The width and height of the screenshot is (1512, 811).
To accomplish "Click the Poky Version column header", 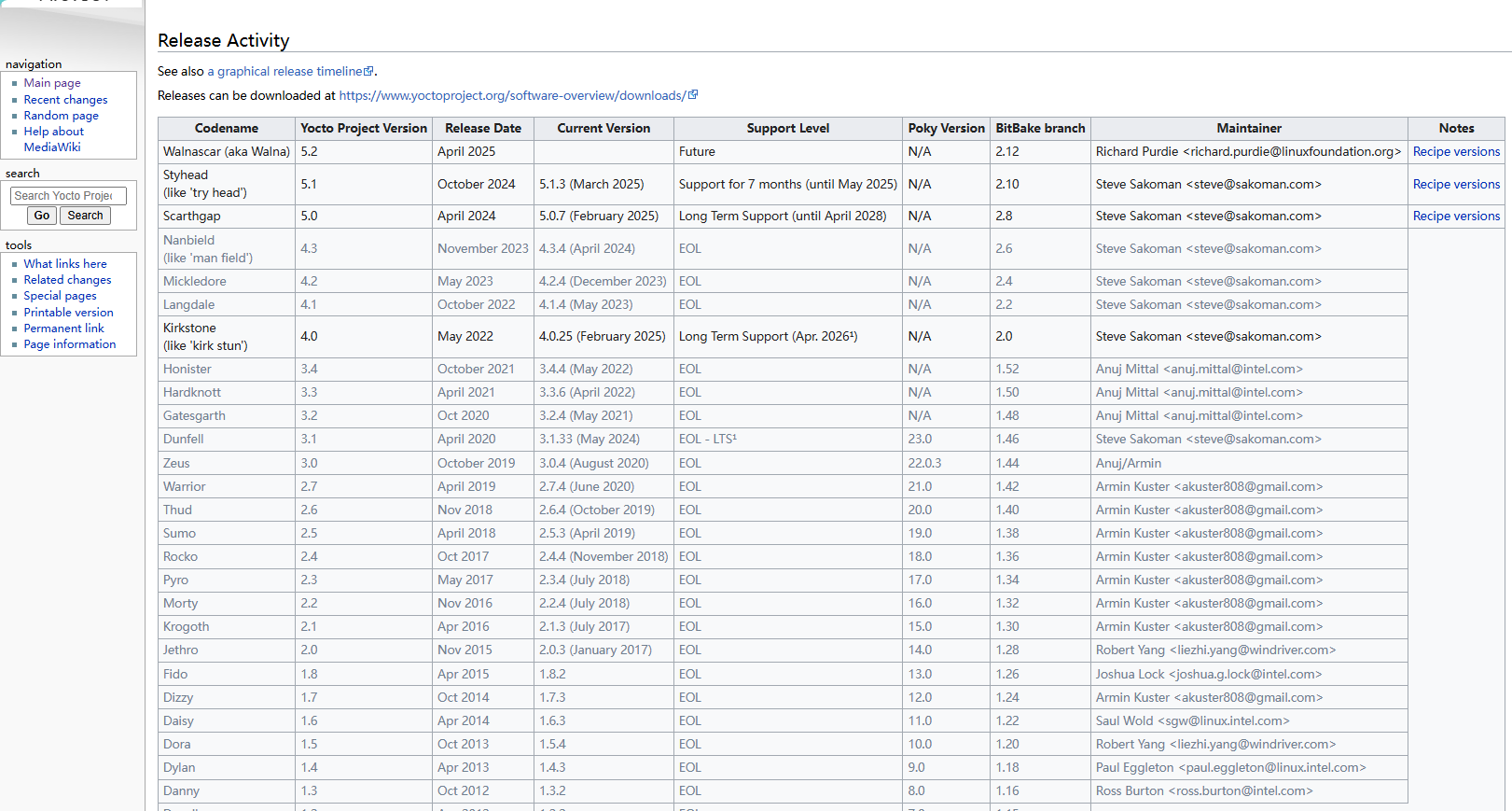I will pos(947,129).
